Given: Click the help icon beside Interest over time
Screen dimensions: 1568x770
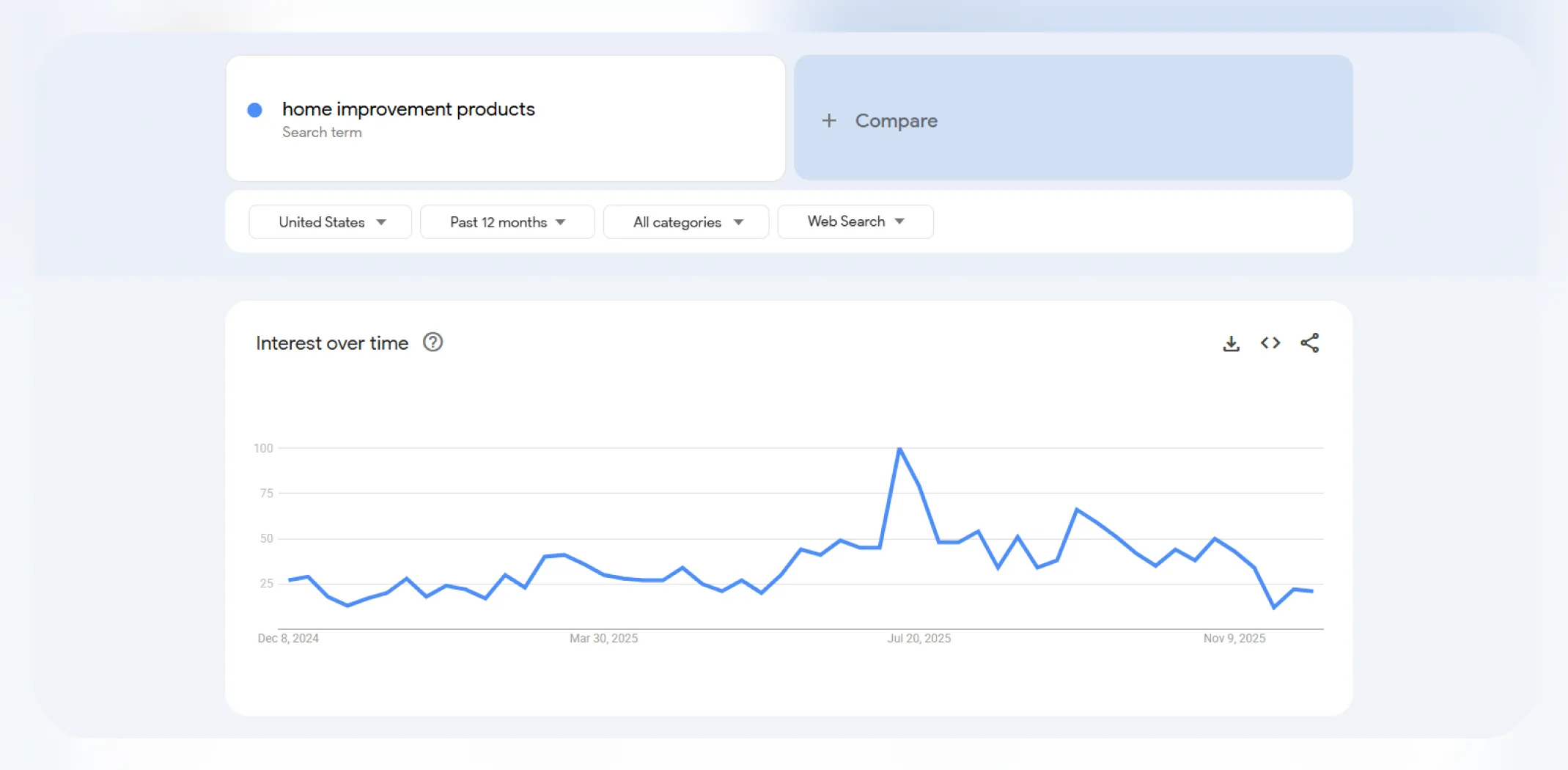Looking at the screenshot, I should point(433,342).
